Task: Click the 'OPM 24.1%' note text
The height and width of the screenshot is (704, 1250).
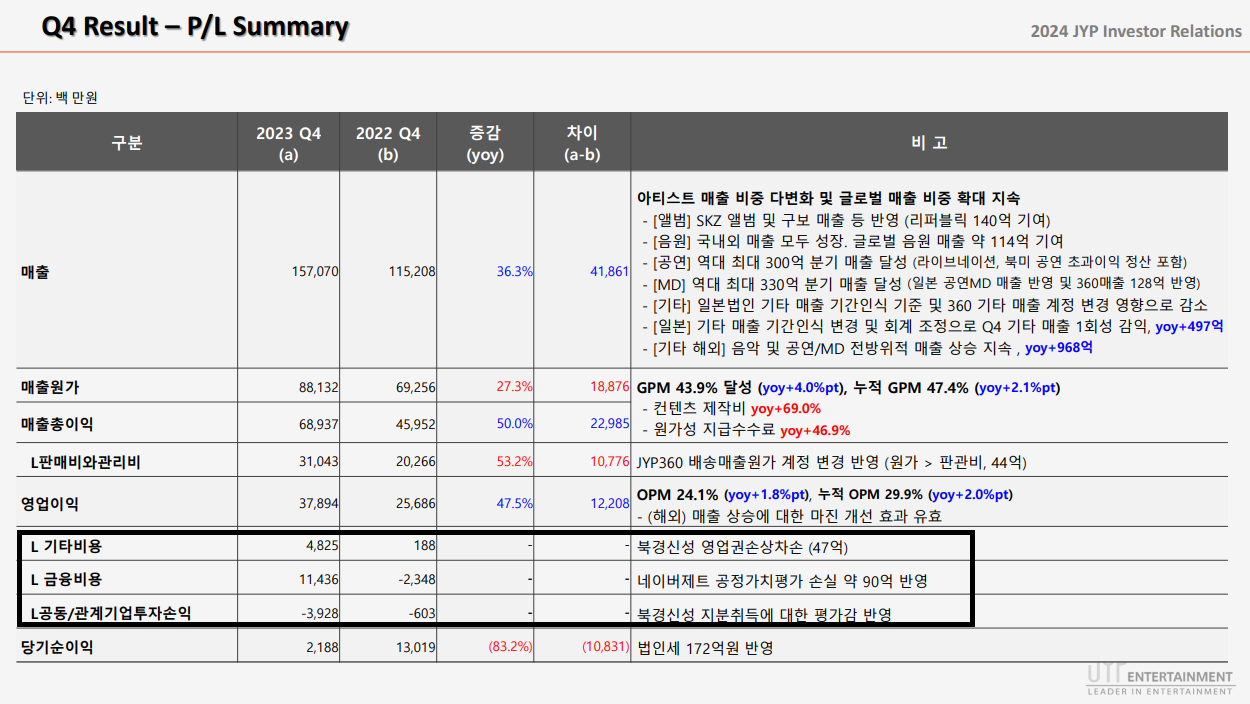Action: (x=677, y=494)
